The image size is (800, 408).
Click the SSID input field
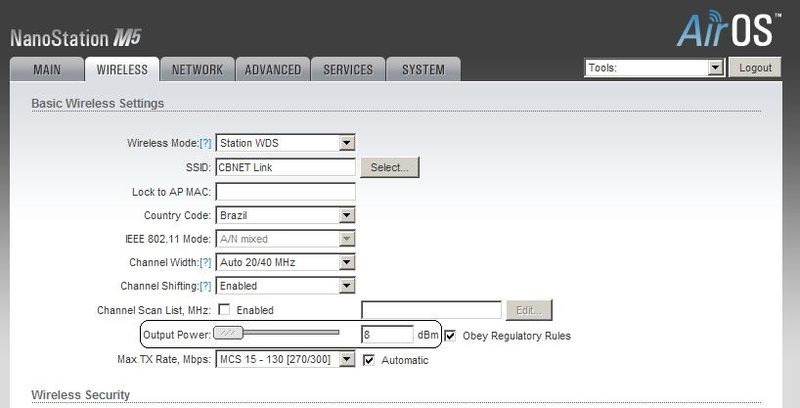tap(285, 167)
